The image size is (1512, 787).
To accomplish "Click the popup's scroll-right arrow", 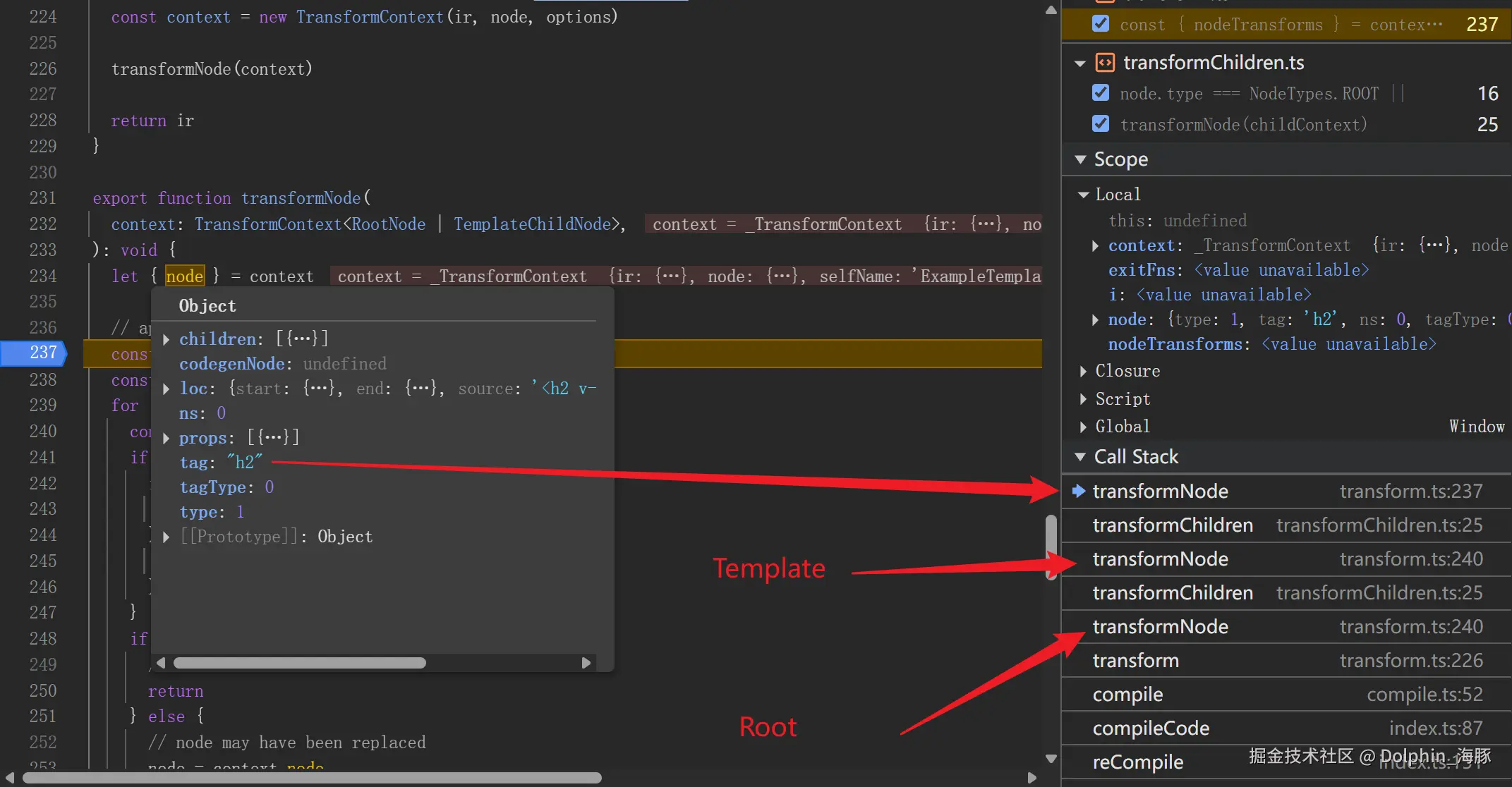I will coord(586,663).
